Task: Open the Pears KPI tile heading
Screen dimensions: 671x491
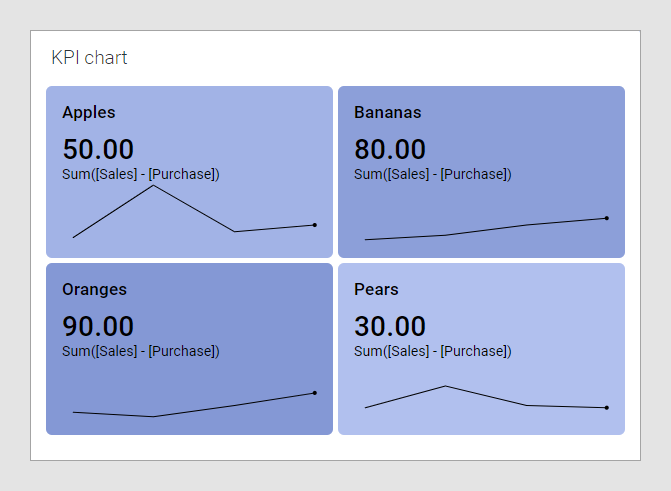Action: pyautogui.click(x=376, y=290)
